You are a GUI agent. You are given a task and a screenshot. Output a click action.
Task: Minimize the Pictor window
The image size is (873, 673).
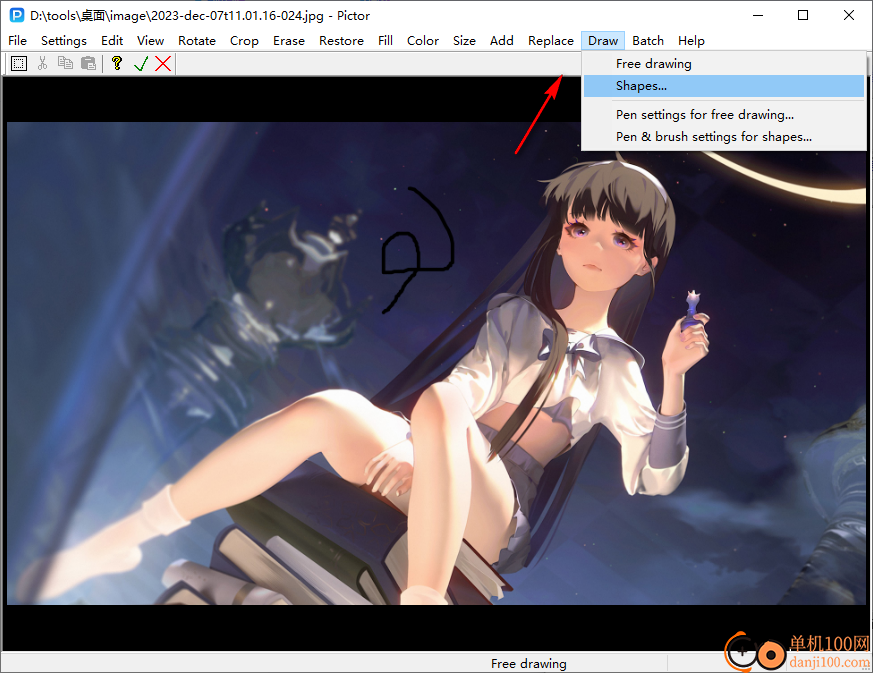click(x=758, y=15)
